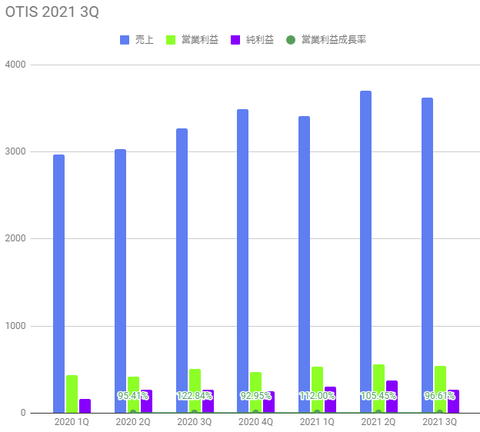Select the 売上 legend label
The width and height of the screenshot is (480, 432).
click(x=144, y=40)
